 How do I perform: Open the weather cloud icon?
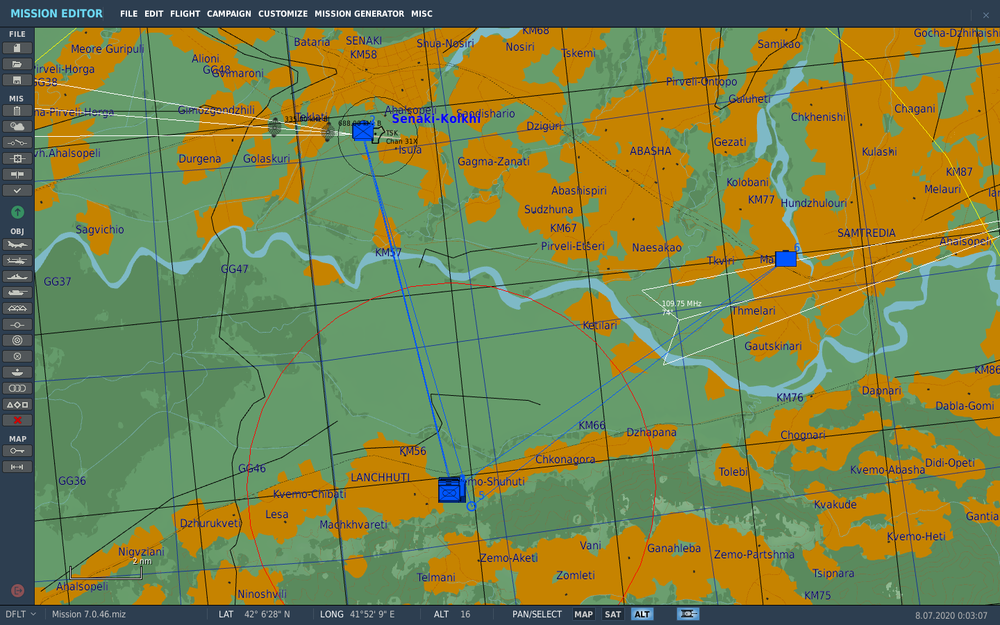[x=17, y=127]
